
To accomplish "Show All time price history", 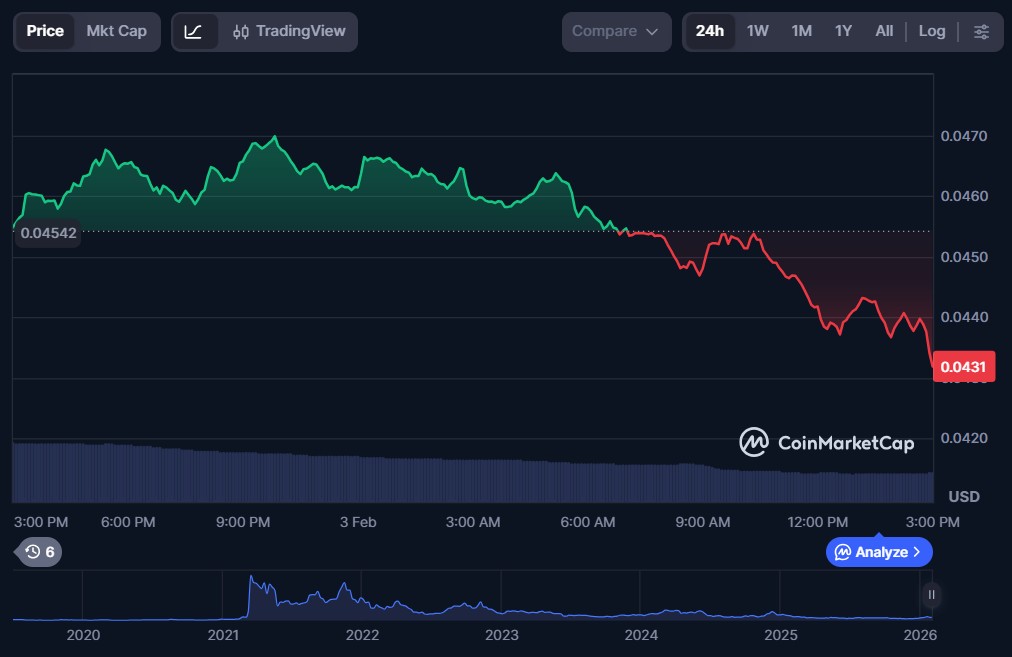I will 884,32.
